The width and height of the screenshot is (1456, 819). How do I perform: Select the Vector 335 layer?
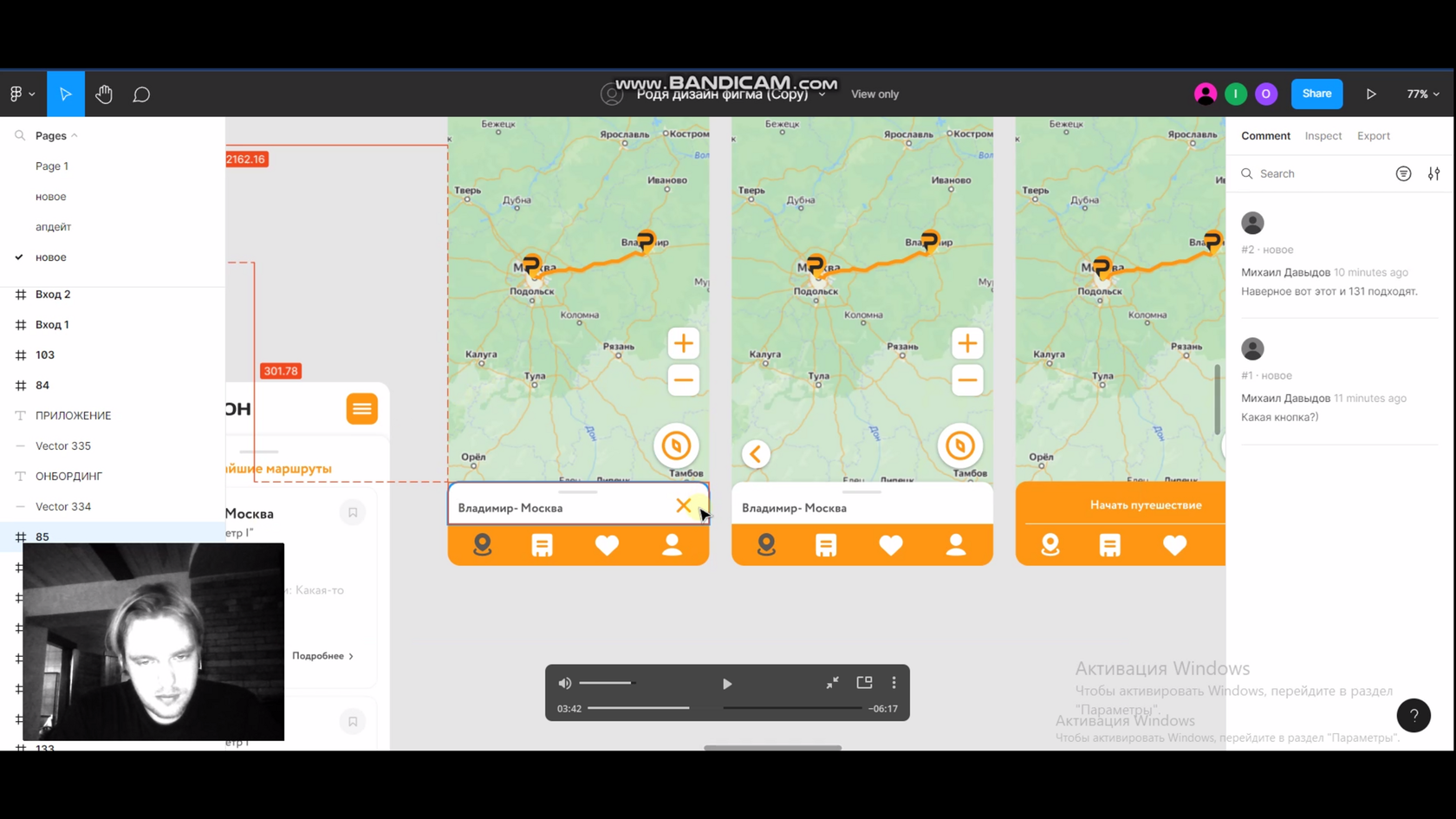point(63,445)
